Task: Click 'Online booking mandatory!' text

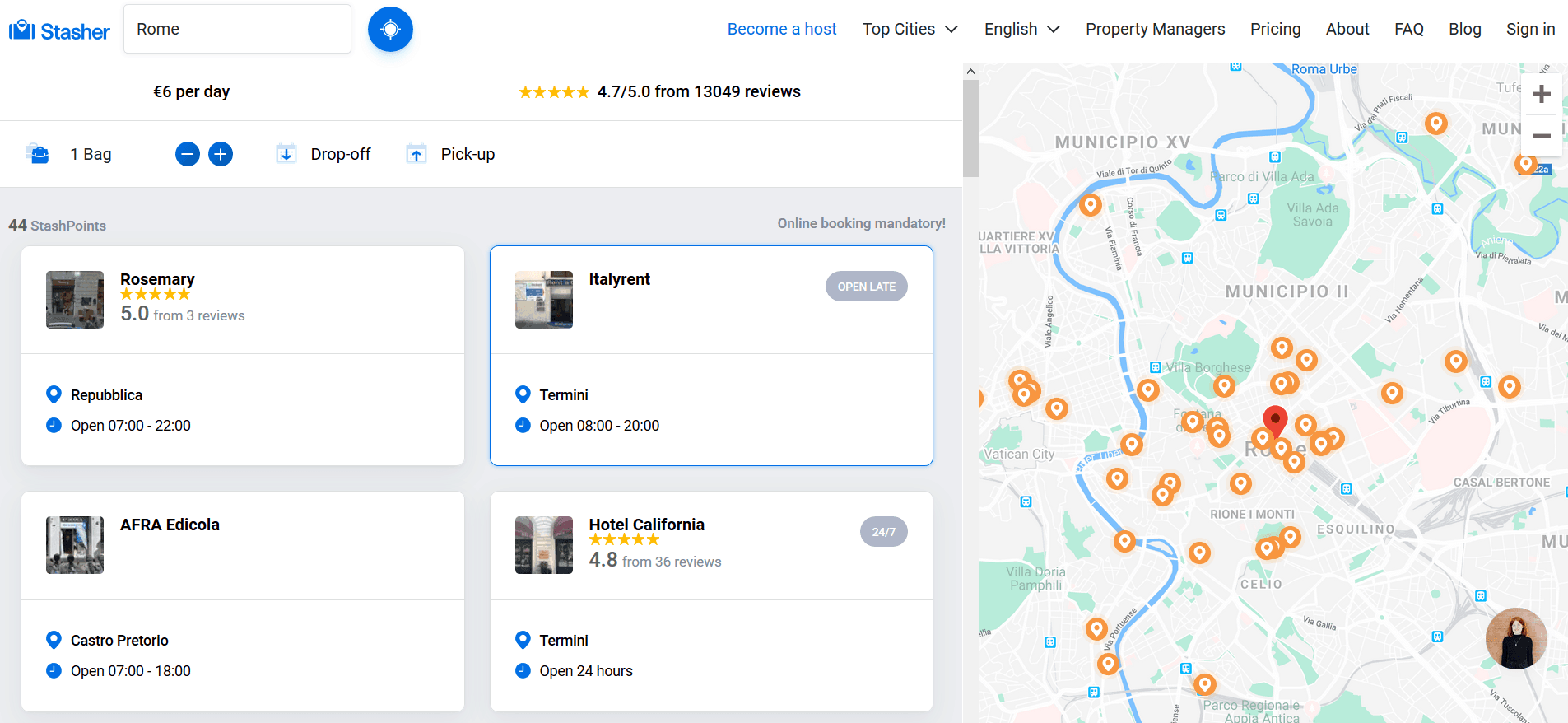Action: coord(861,223)
